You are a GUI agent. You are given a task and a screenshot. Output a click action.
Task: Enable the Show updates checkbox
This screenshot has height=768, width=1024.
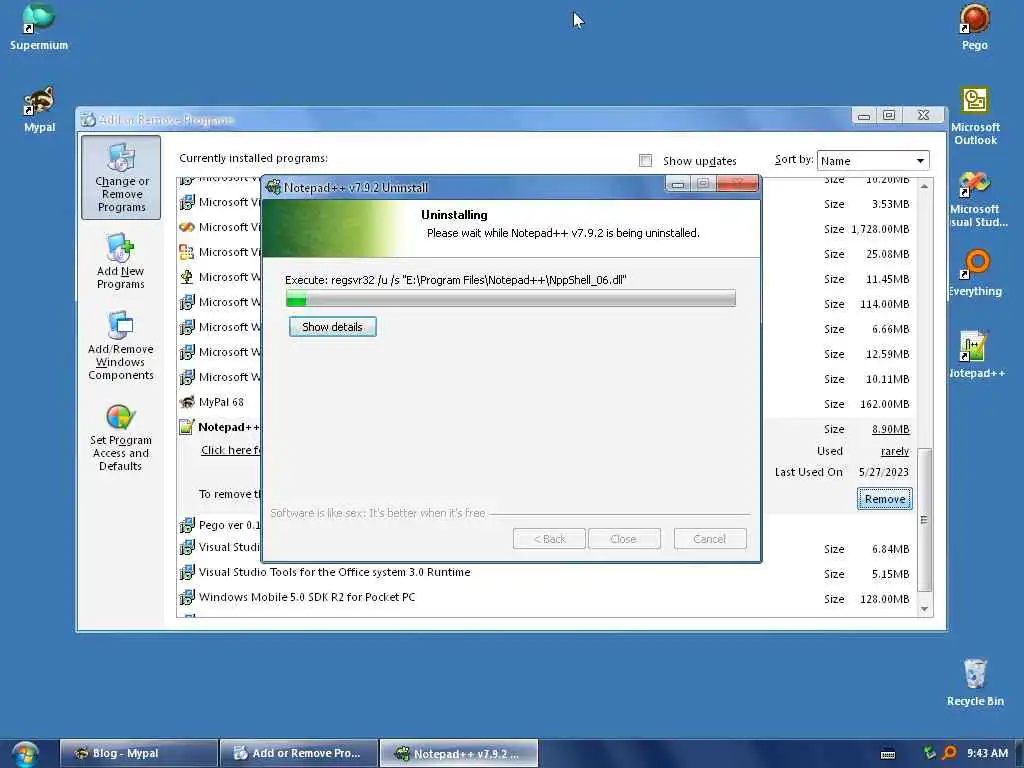[x=645, y=161]
